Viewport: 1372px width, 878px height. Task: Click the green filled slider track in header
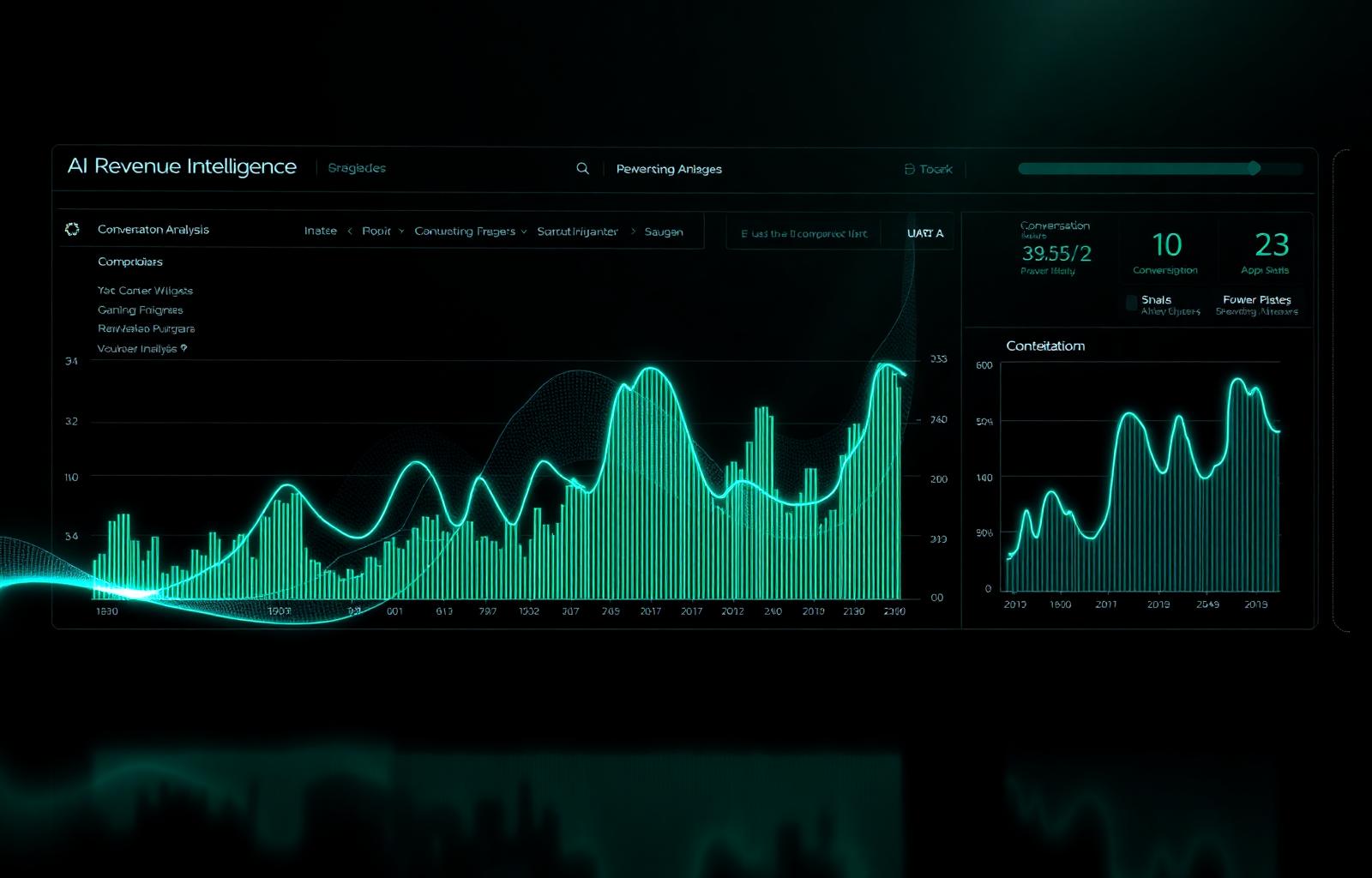pyautogui.click(x=1136, y=169)
